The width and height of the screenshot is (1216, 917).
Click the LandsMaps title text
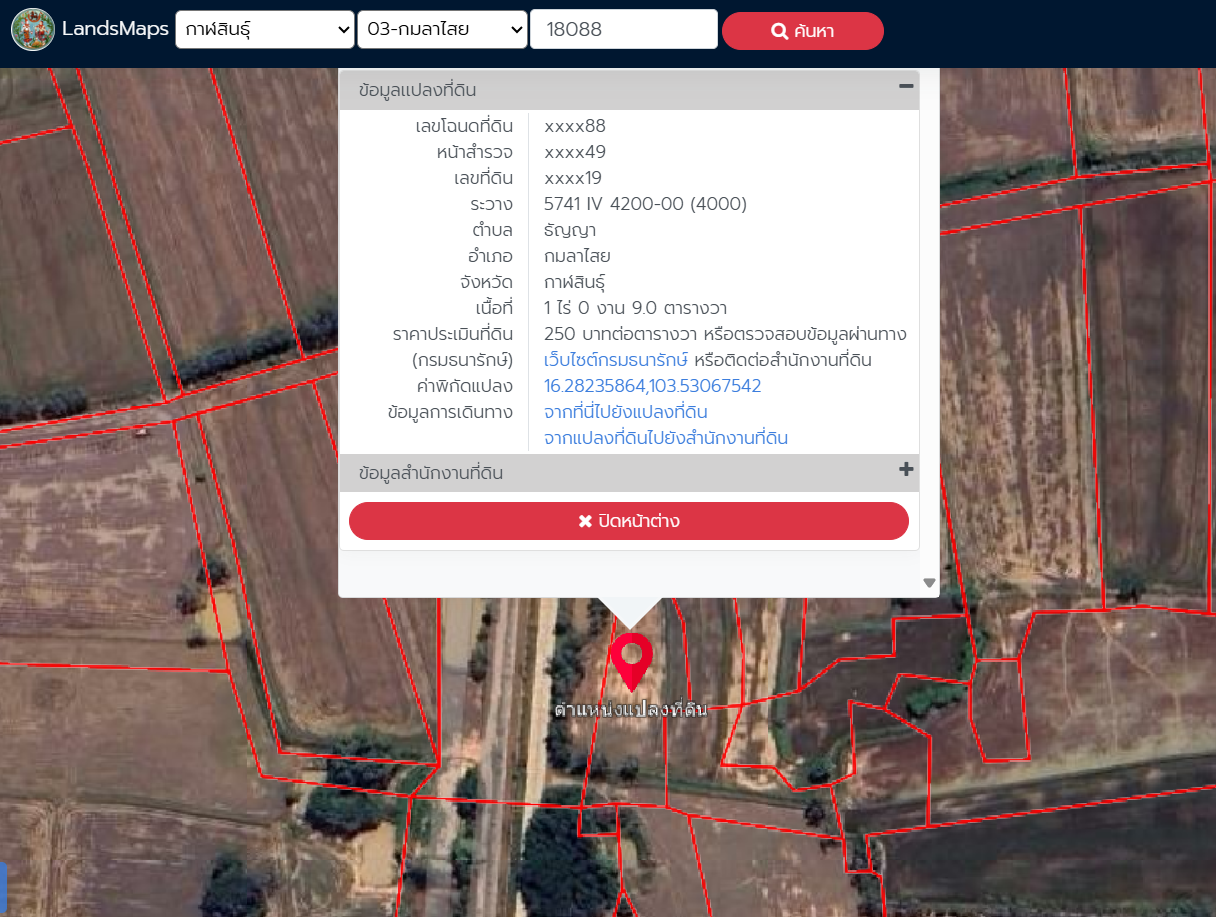click(115, 29)
